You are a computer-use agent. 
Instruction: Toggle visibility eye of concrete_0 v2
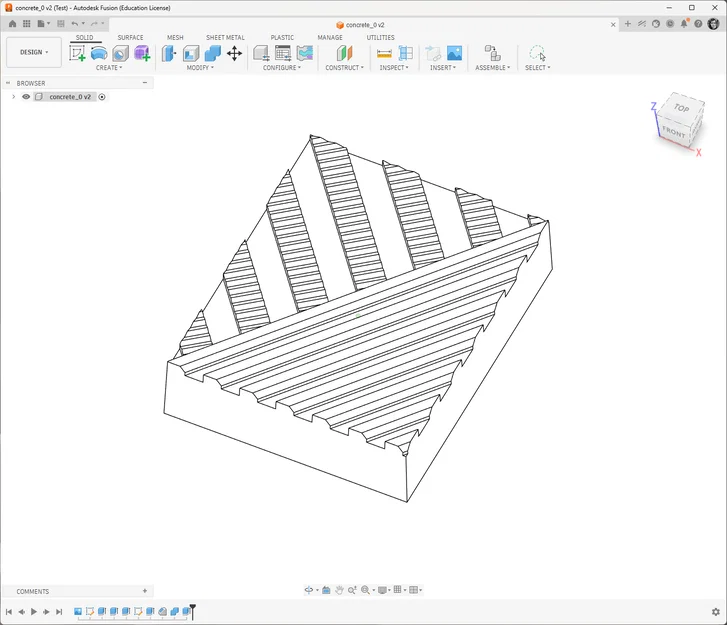click(x=26, y=96)
